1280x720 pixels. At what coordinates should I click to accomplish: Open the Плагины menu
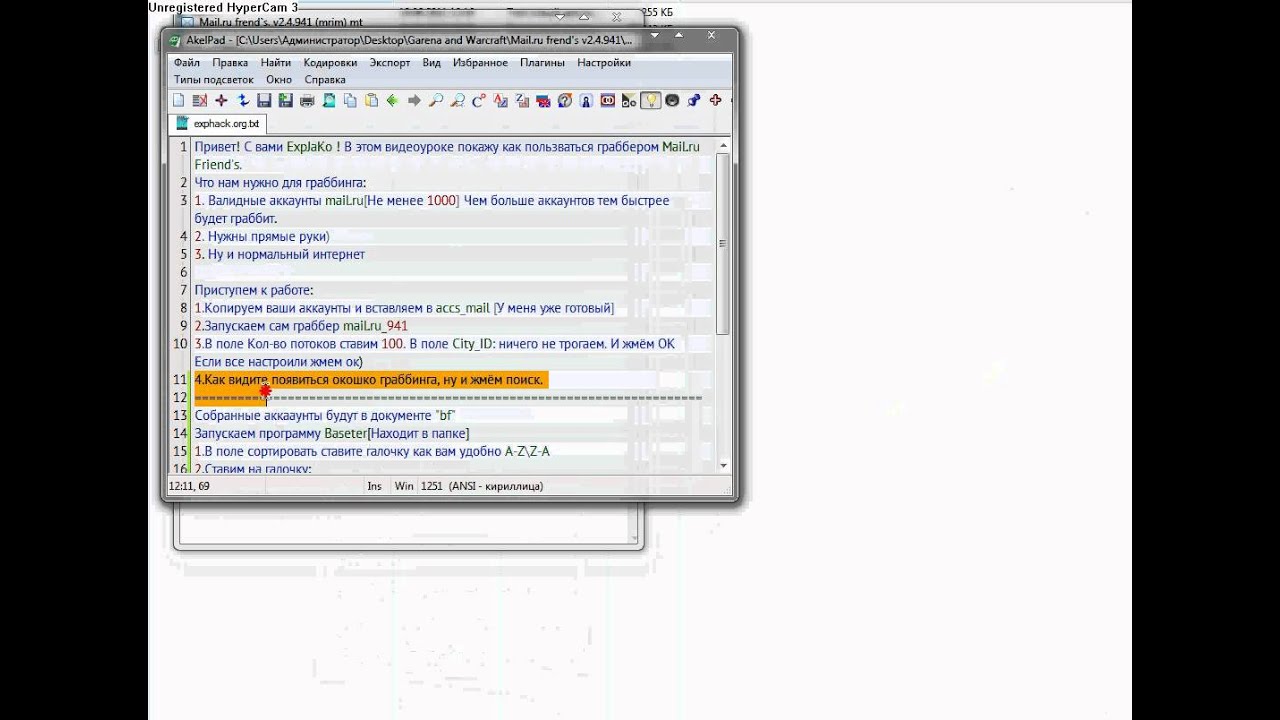(x=542, y=62)
